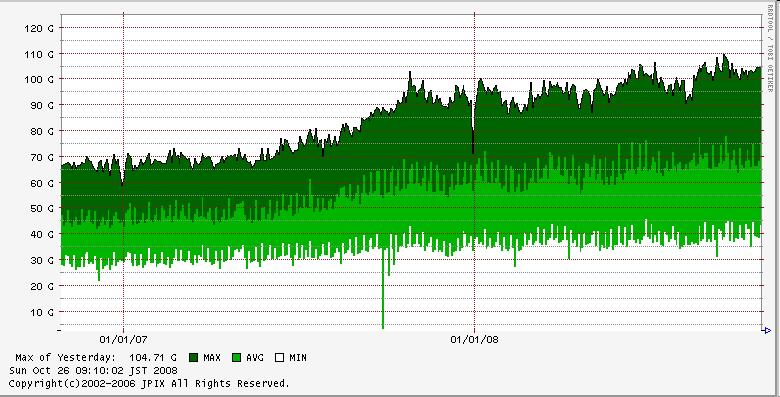Click the blue arrow at x-axis end
The height and width of the screenshot is (397, 780).
[x=767, y=330]
